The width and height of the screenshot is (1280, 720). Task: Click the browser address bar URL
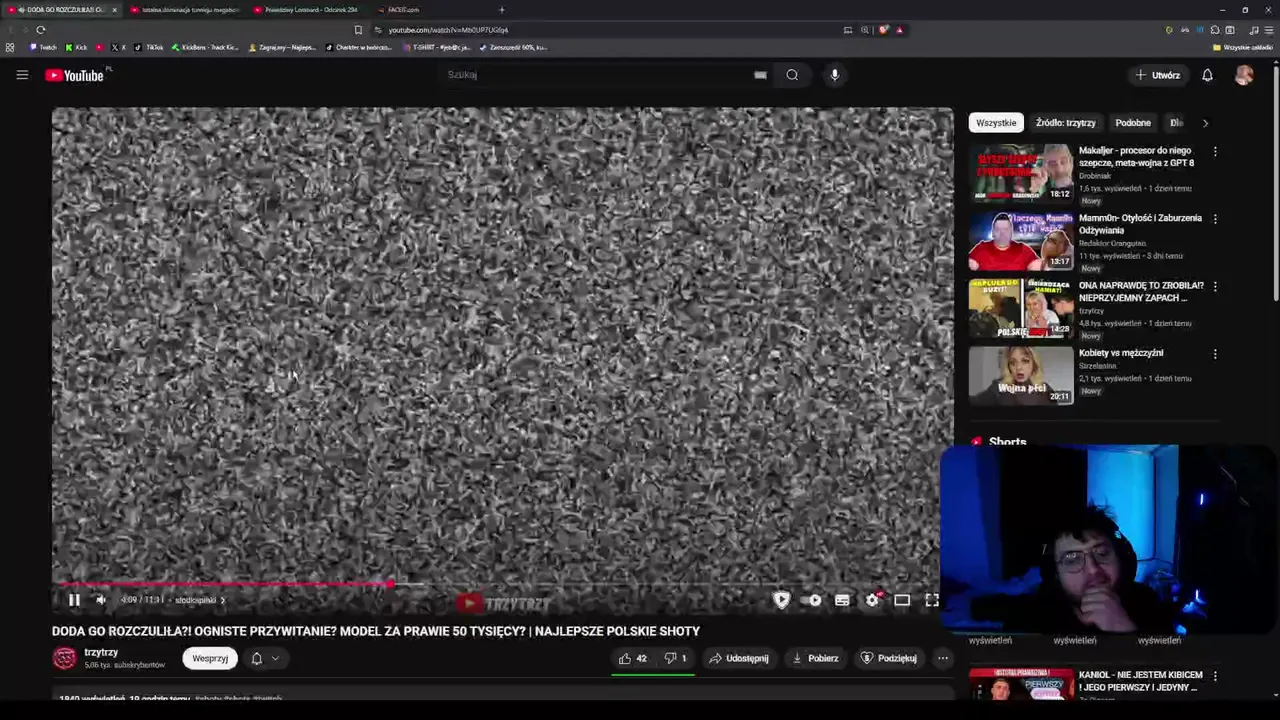[448, 30]
